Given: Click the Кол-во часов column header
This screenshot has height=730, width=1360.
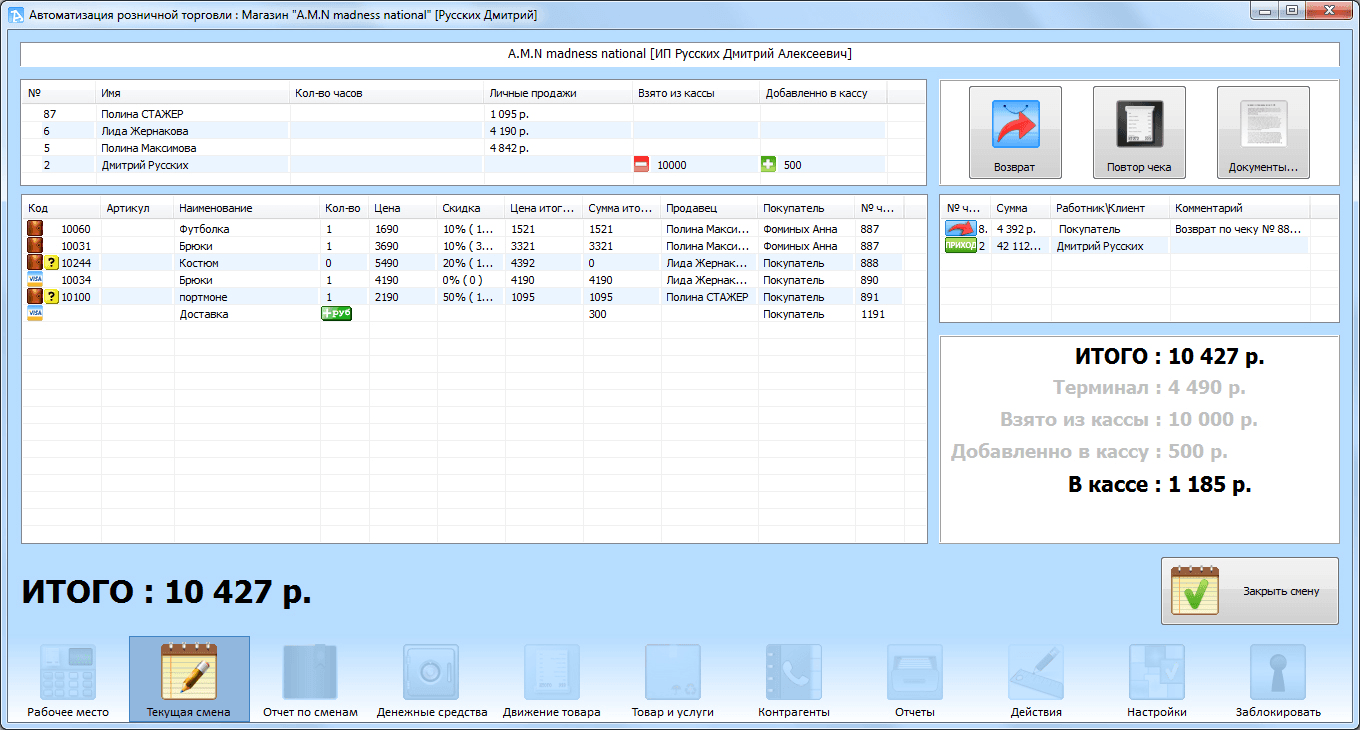Looking at the screenshot, I should [x=387, y=93].
